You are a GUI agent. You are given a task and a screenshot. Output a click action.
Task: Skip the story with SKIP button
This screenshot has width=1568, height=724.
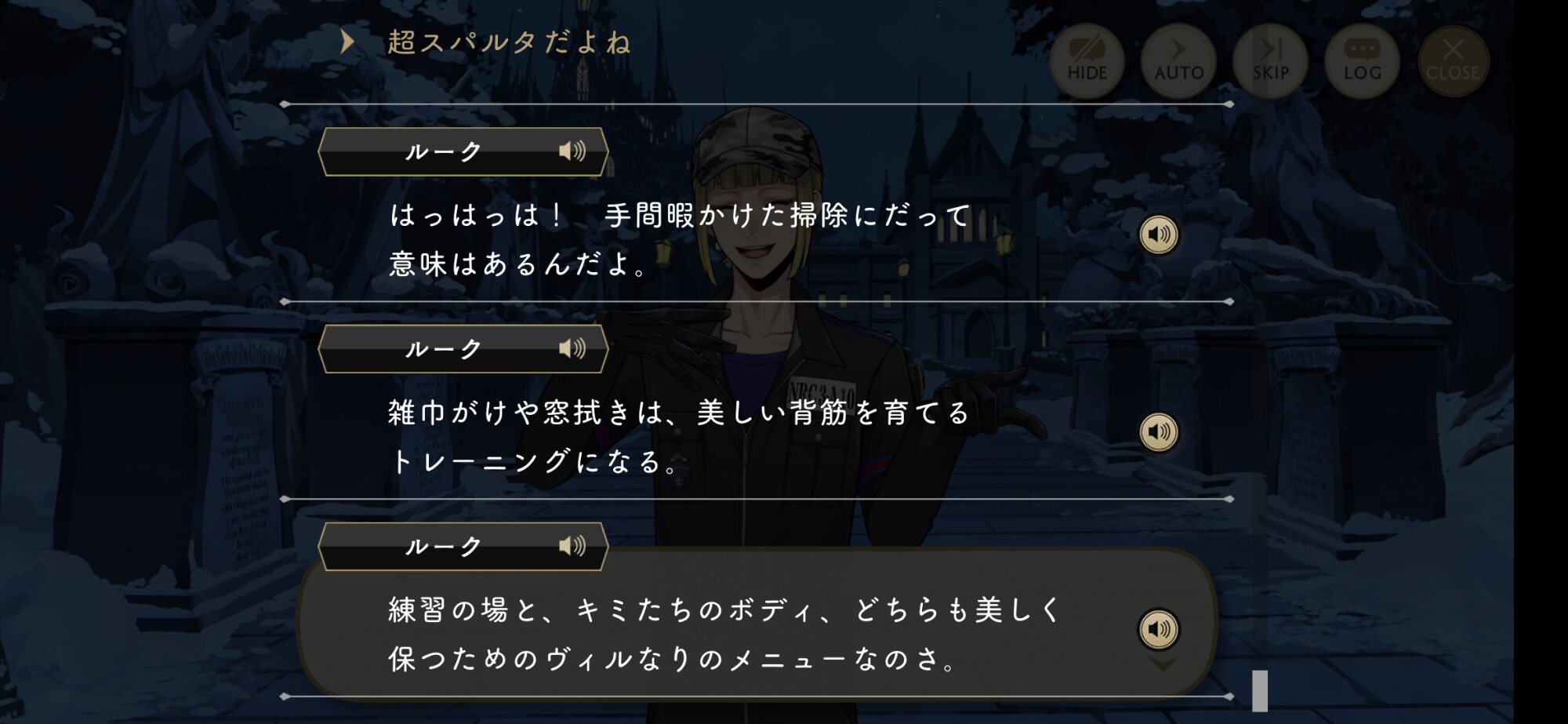coord(1270,60)
